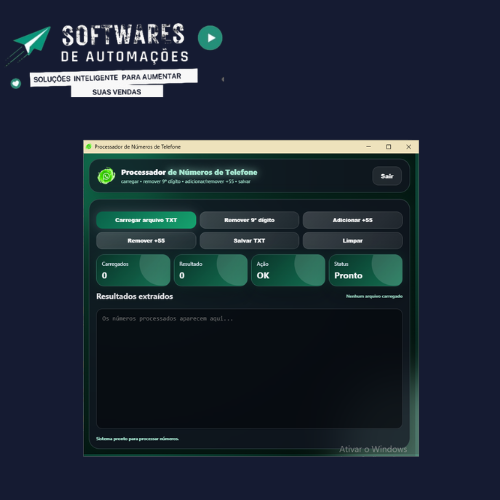Screen dimensions: 500x500
Task: Select the Status Pronto card
Action: (366, 270)
